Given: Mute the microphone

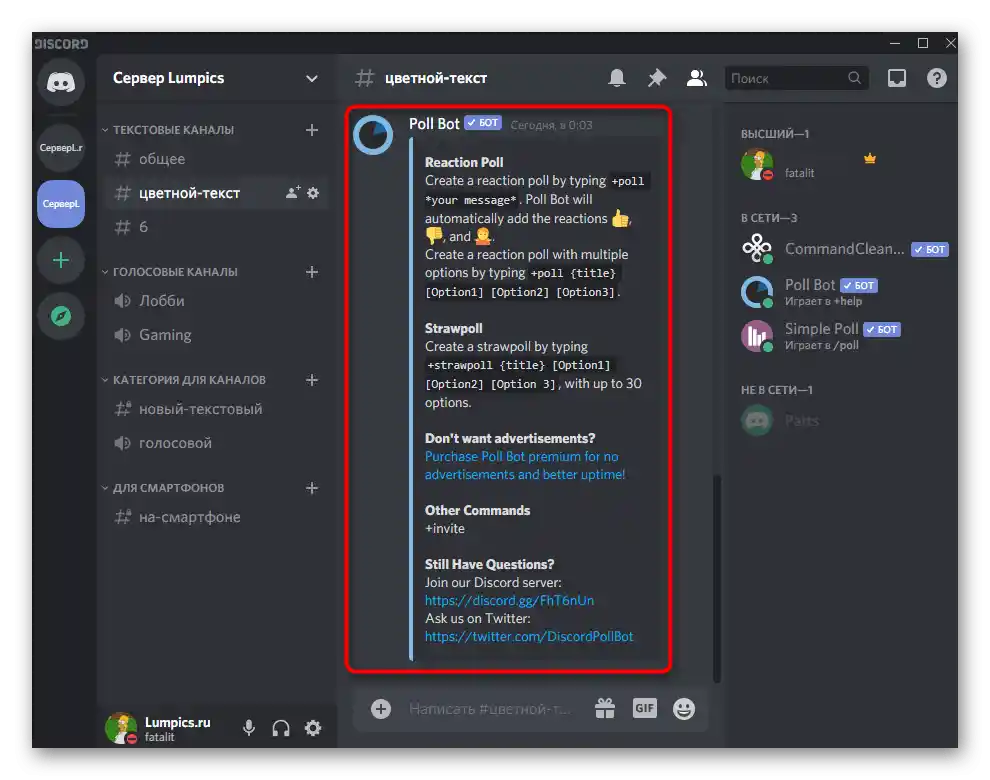Looking at the screenshot, I should (249, 728).
